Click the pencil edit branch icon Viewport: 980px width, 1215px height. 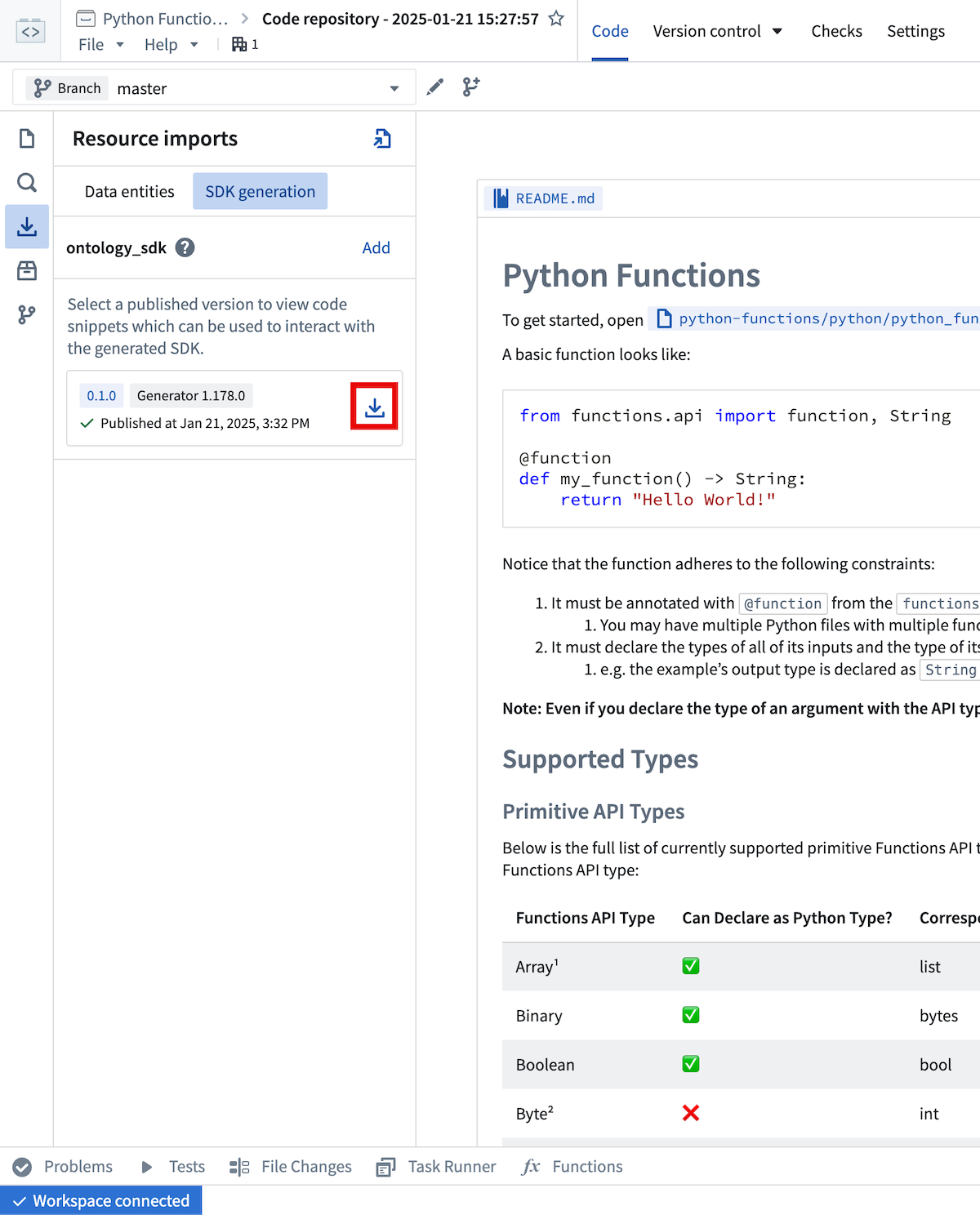(435, 87)
